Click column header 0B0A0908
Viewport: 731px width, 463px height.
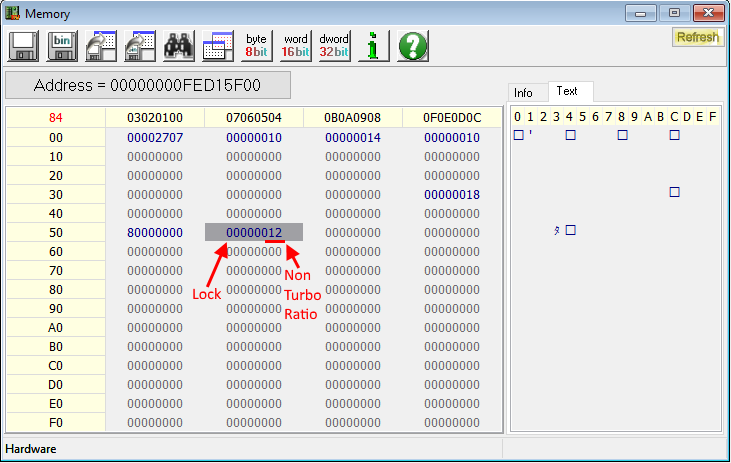click(x=353, y=118)
